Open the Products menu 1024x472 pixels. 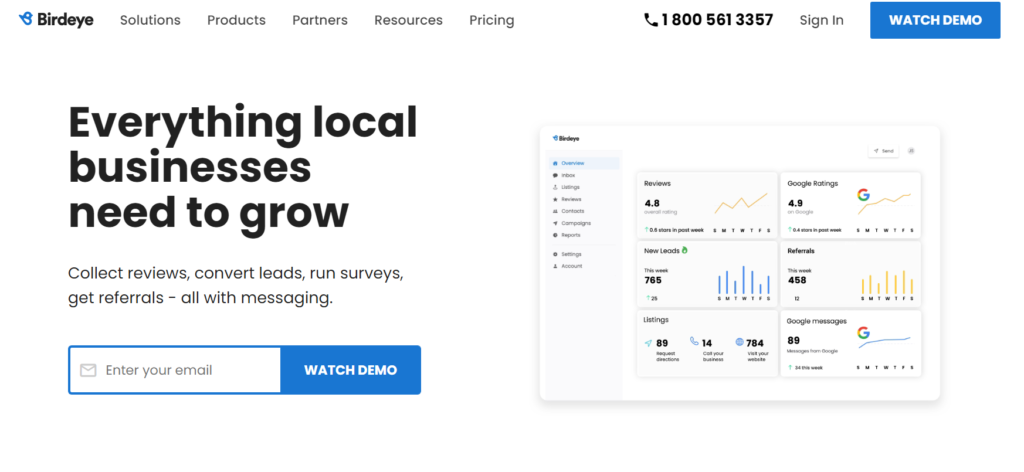(236, 20)
